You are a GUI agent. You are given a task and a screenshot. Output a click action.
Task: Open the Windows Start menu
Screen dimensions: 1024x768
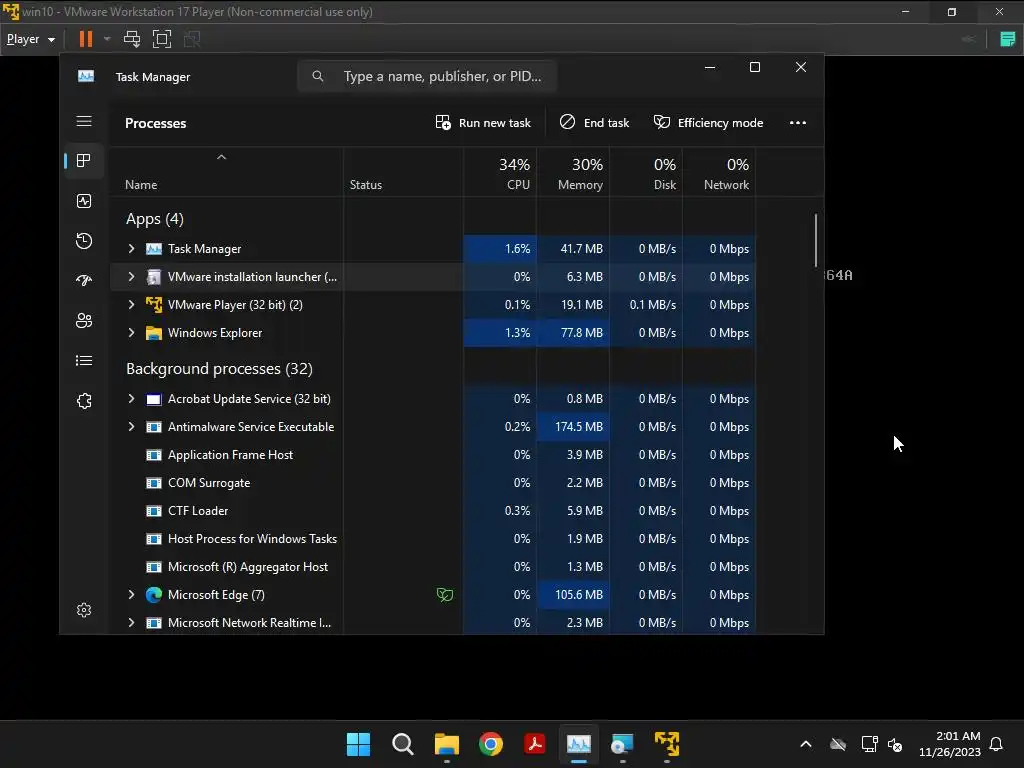tap(358, 744)
